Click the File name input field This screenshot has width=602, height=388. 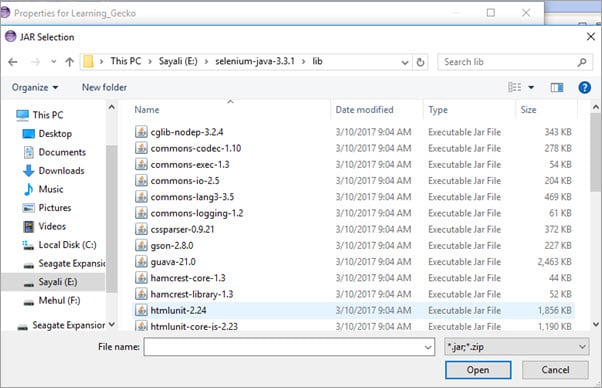[283, 347]
